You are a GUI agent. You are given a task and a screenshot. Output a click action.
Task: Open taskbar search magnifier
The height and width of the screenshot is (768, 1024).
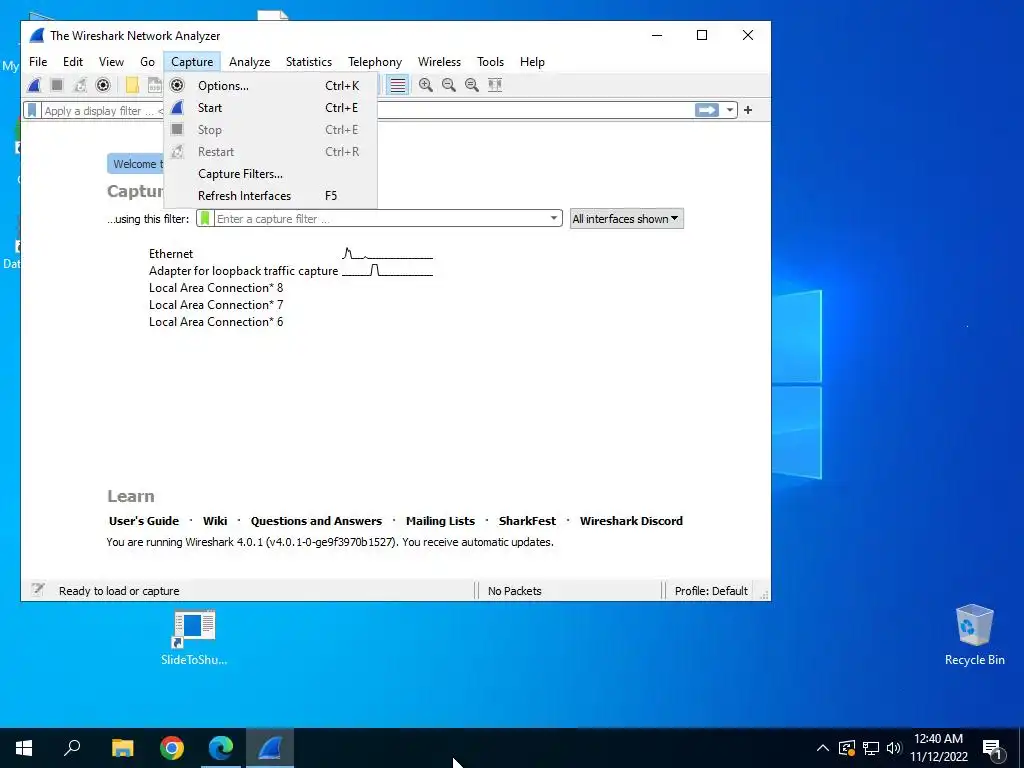72,748
